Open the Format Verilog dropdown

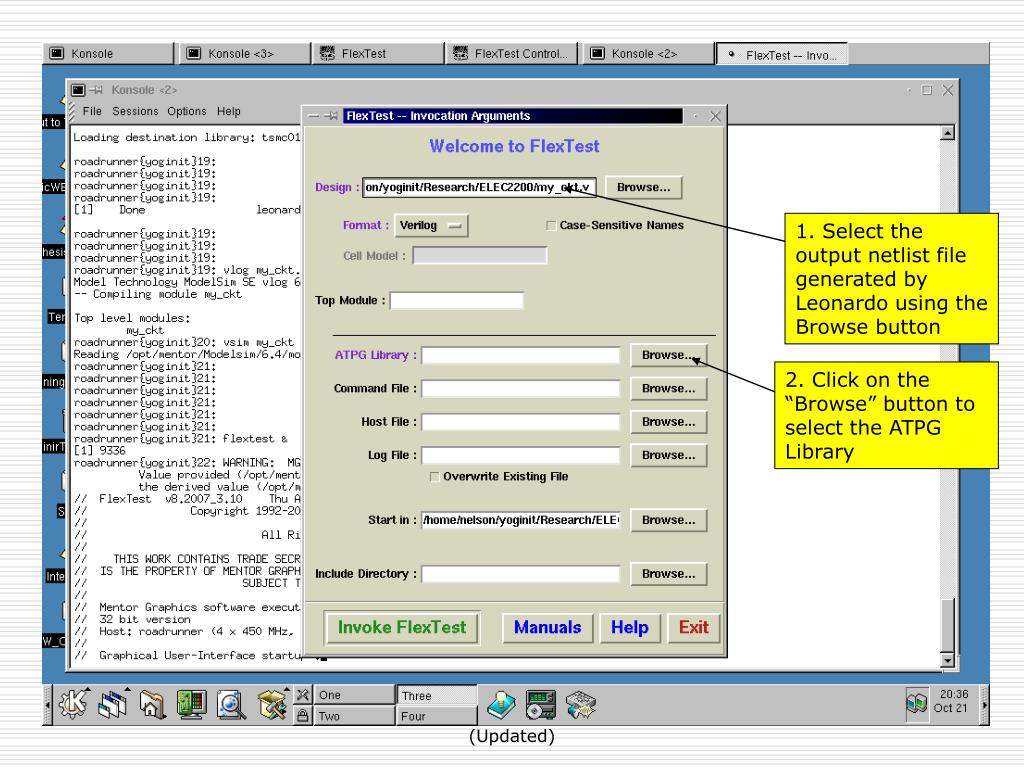pos(431,225)
